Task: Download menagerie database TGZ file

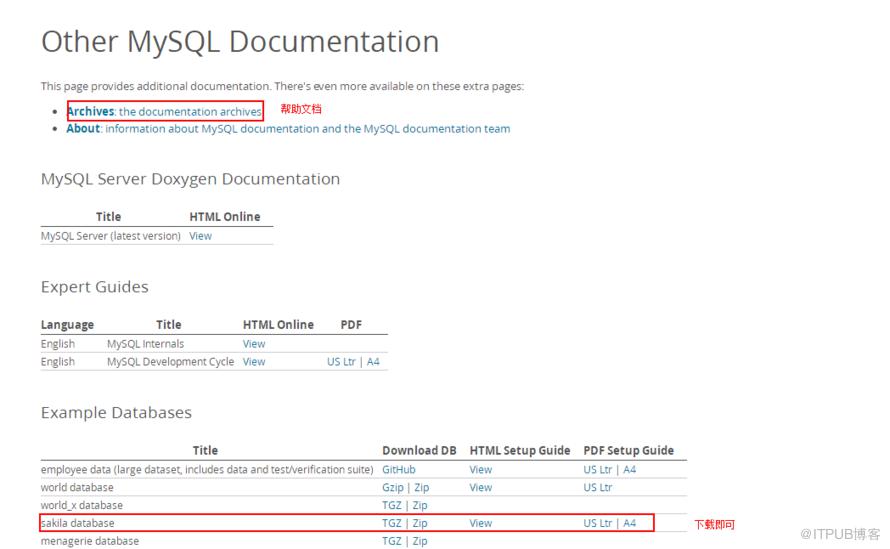Action: click(392, 541)
